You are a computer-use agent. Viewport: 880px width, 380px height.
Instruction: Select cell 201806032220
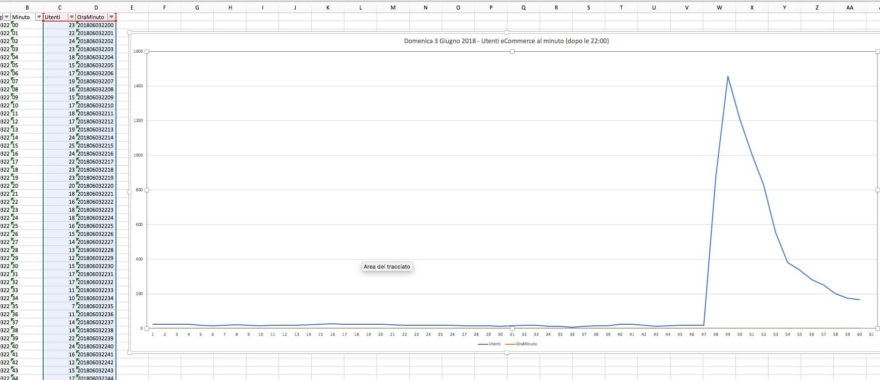pyautogui.click(x=96, y=186)
